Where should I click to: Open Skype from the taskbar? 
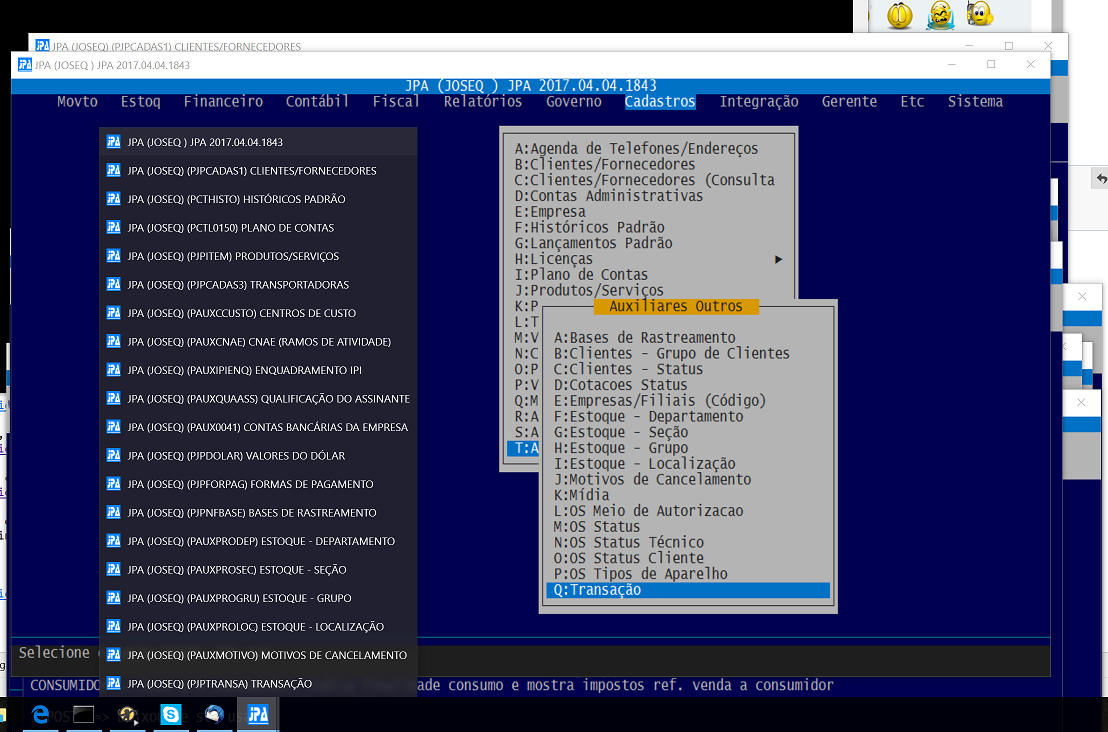[171, 715]
